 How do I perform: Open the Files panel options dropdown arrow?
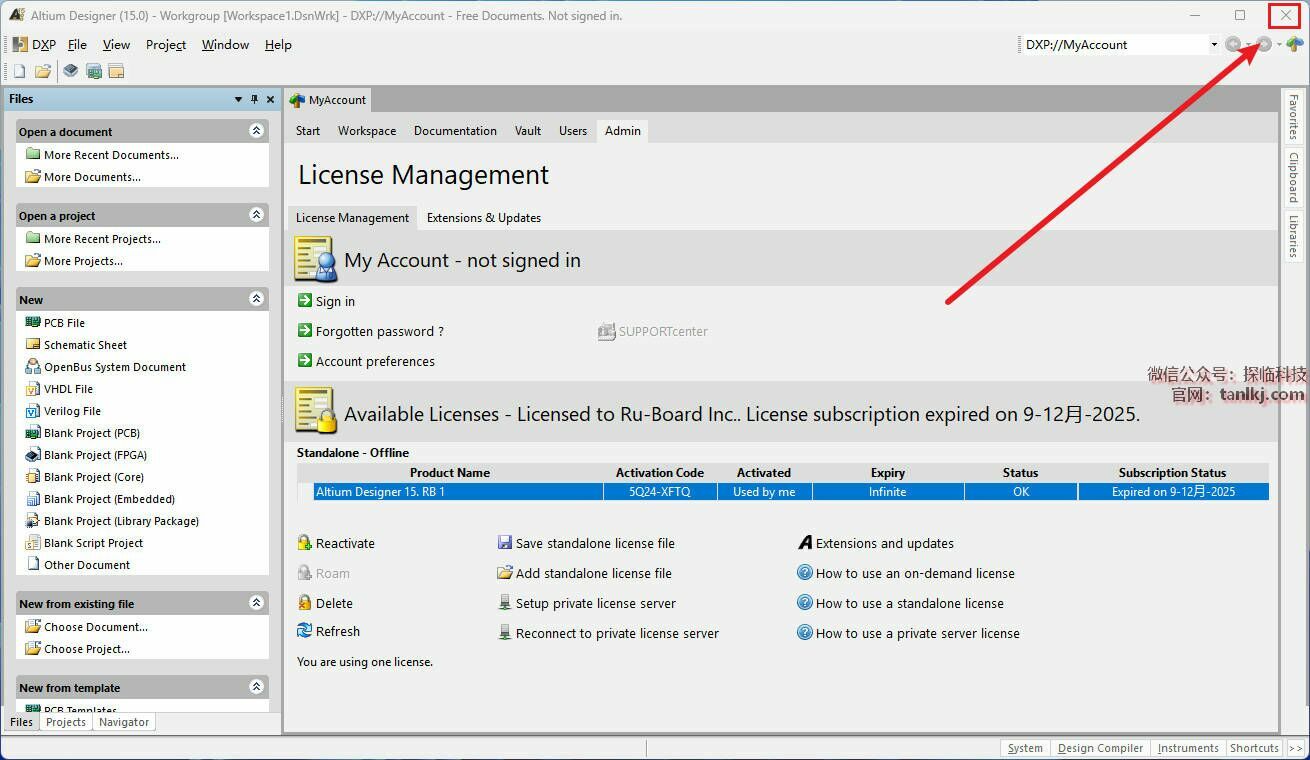pos(238,99)
